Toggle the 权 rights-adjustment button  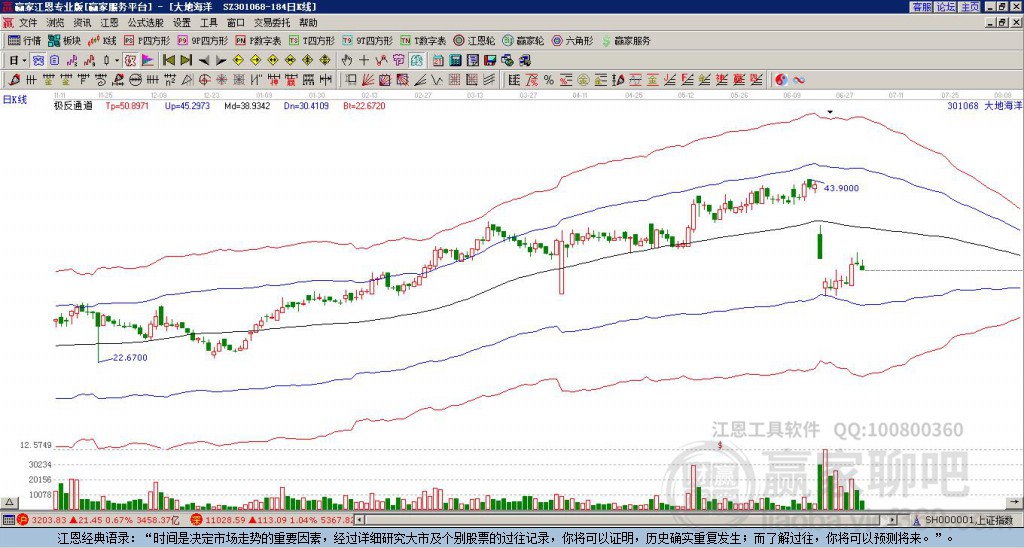point(130,61)
